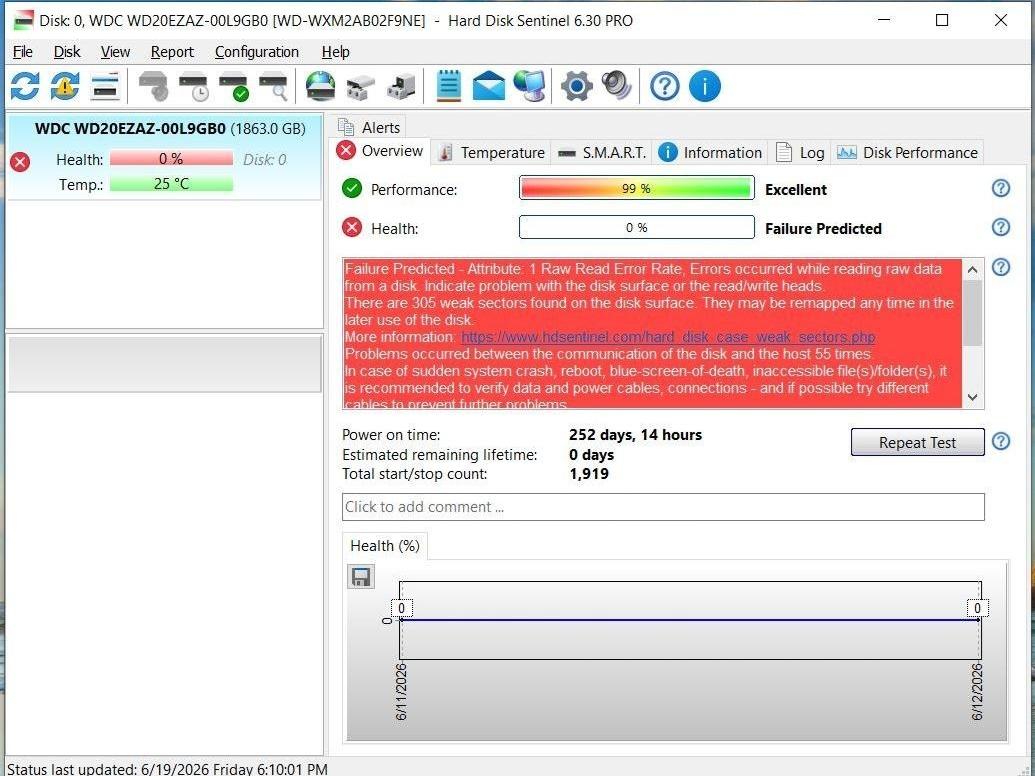Open the Disk menu
The height and width of the screenshot is (776, 1035).
[67, 51]
